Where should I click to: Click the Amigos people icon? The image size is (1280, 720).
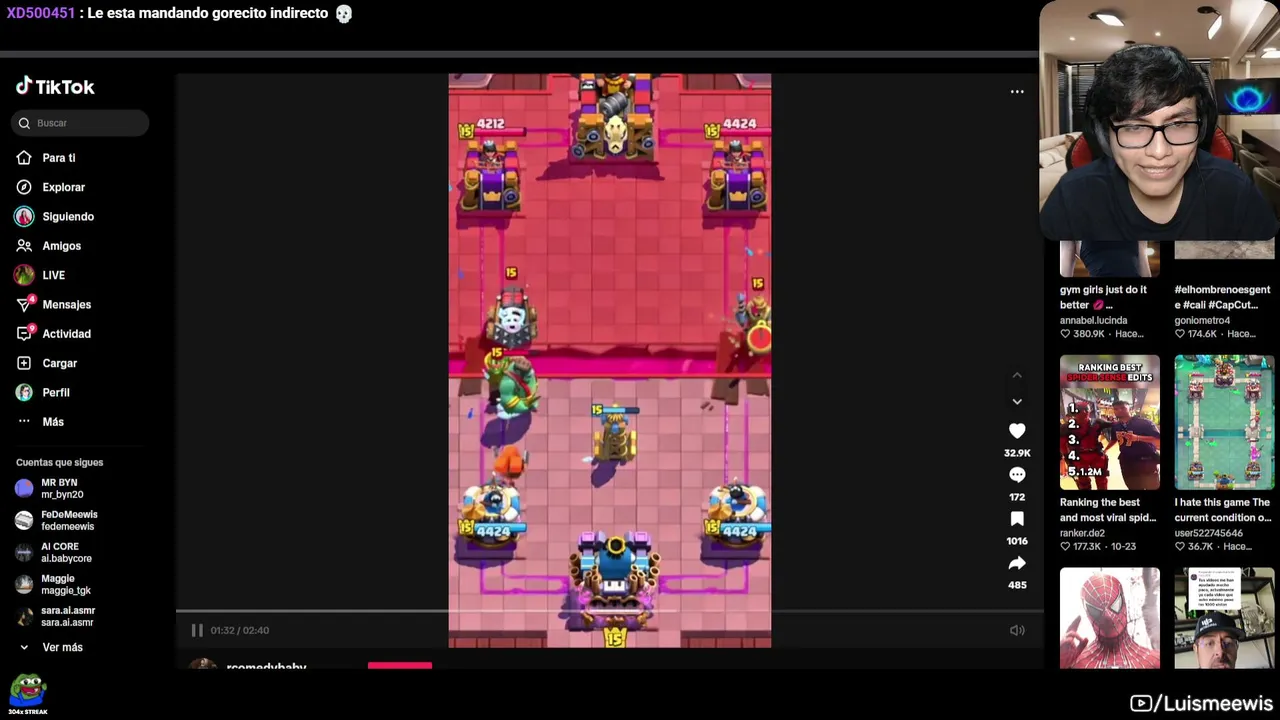point(24,246)
